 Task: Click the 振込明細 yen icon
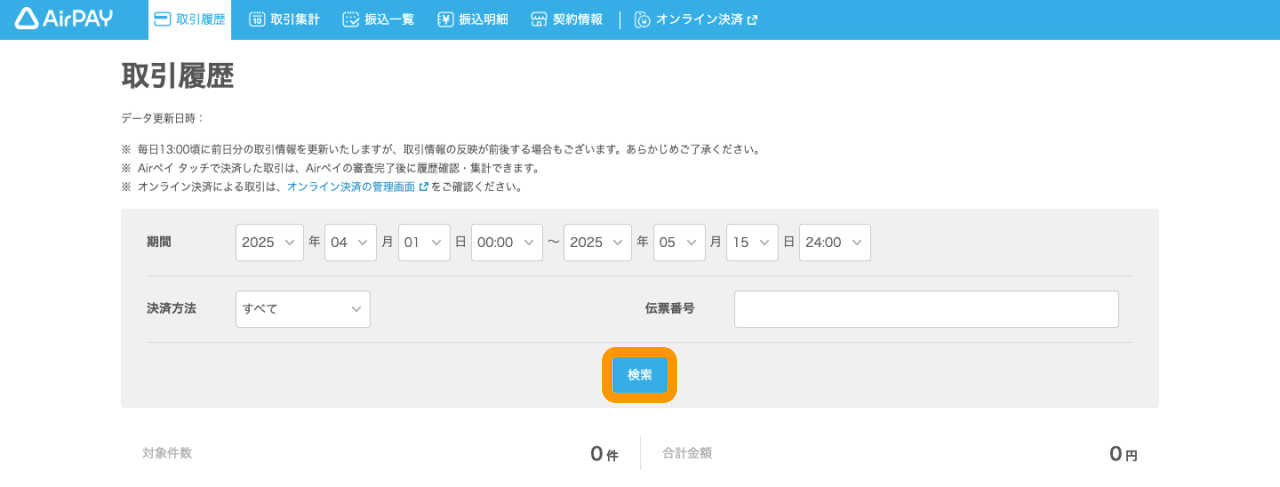click(445, 19)
